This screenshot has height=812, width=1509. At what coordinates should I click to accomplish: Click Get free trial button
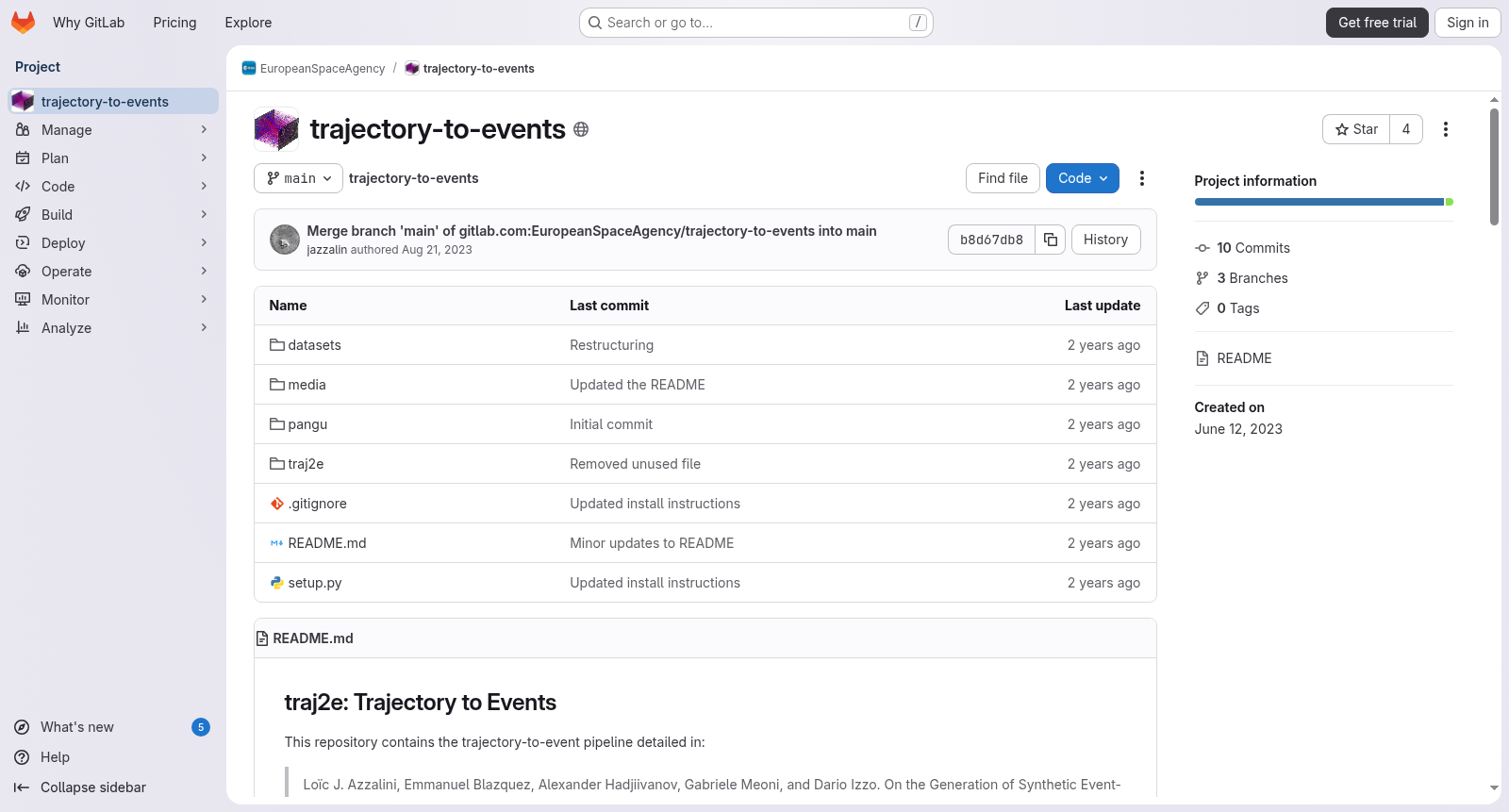click(1377, 23)
